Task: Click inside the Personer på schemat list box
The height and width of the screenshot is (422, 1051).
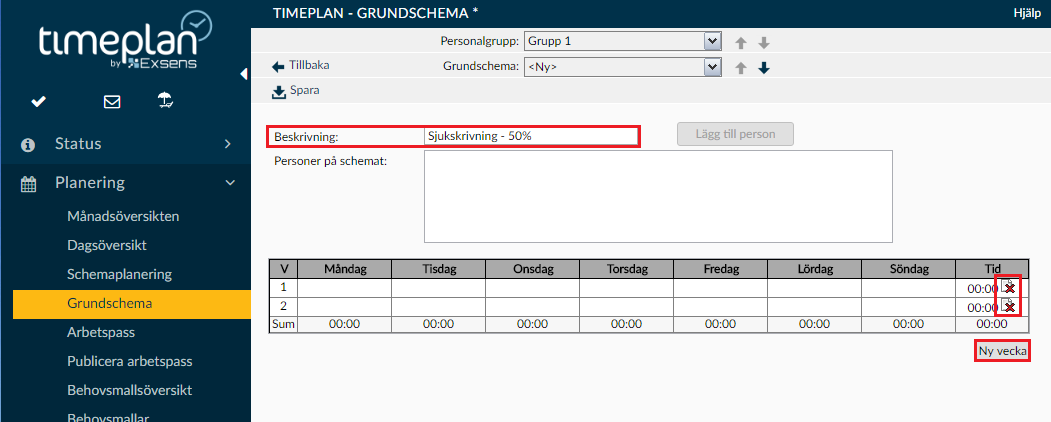Action: tap(658, 196)
